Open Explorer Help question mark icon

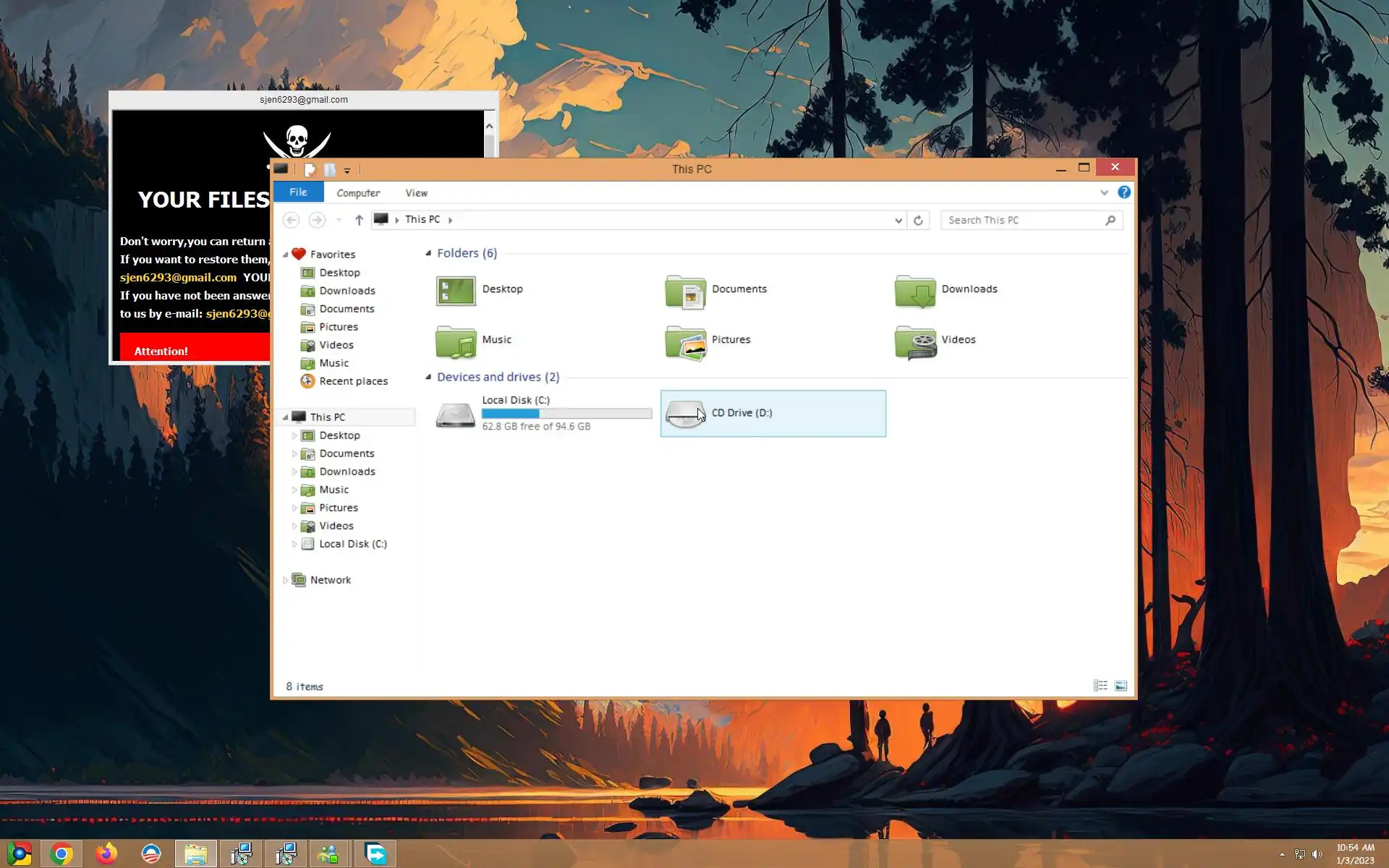1123,192
